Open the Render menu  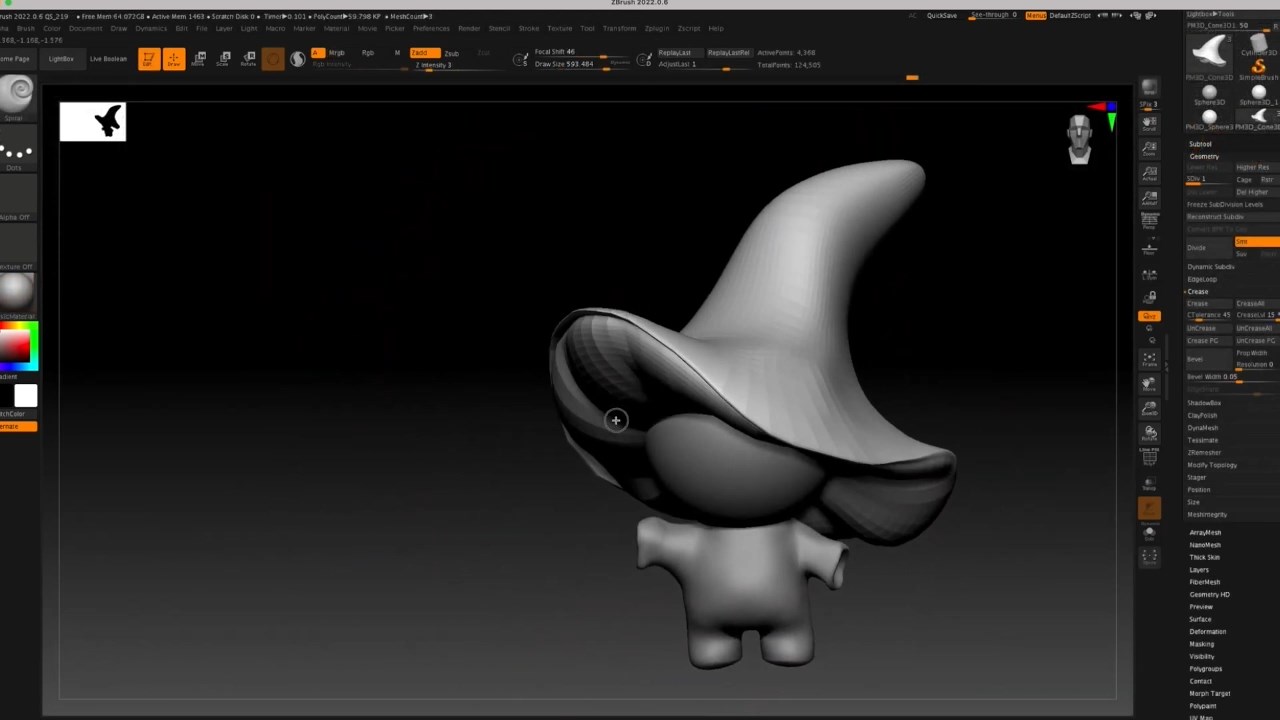click(x=468, y=28)
